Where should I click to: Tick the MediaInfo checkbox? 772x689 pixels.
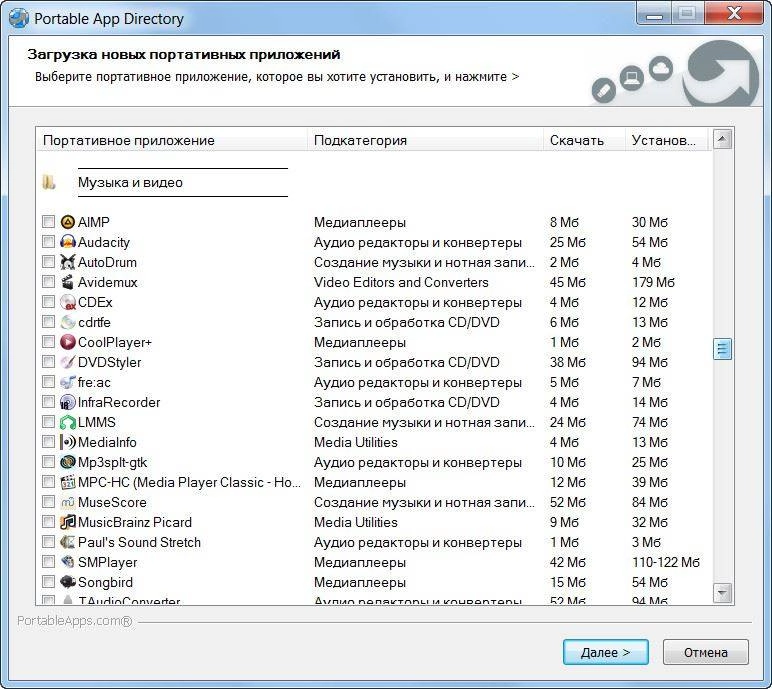[x=48, y=442]
